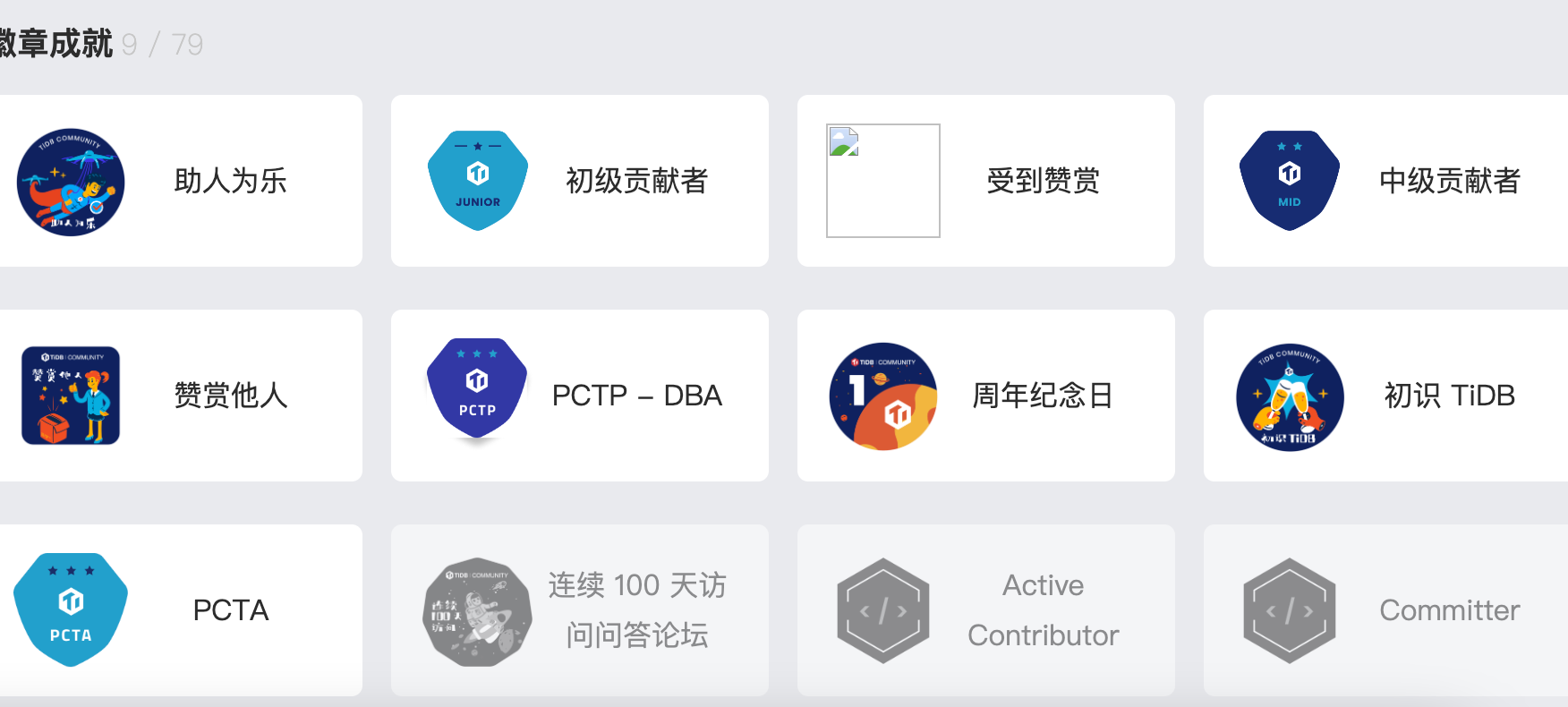Open the 中级贡献者 badge label
Viewport: 1568px width, 707px height.
click(x=1449, y=181)
